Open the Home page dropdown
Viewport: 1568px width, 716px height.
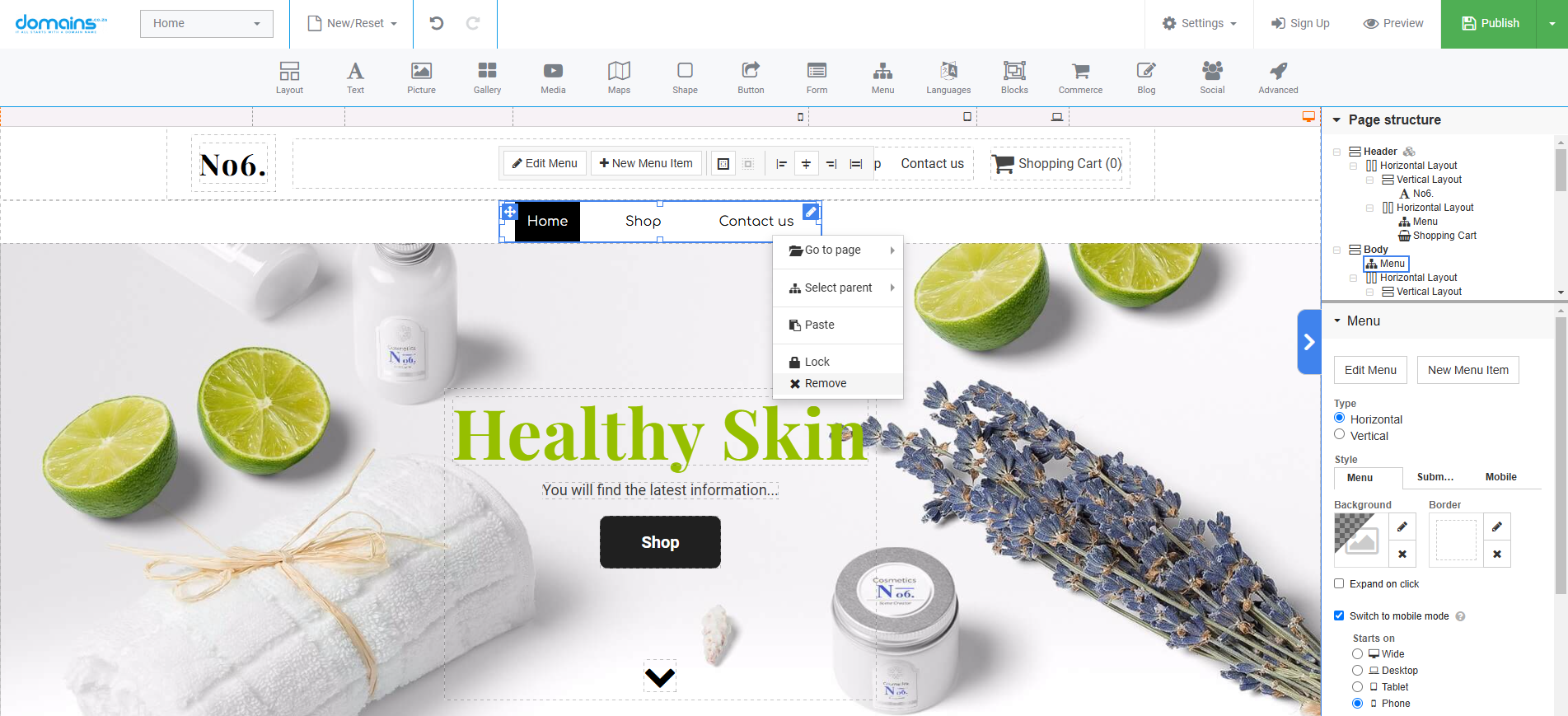click(x=206, y=23)
